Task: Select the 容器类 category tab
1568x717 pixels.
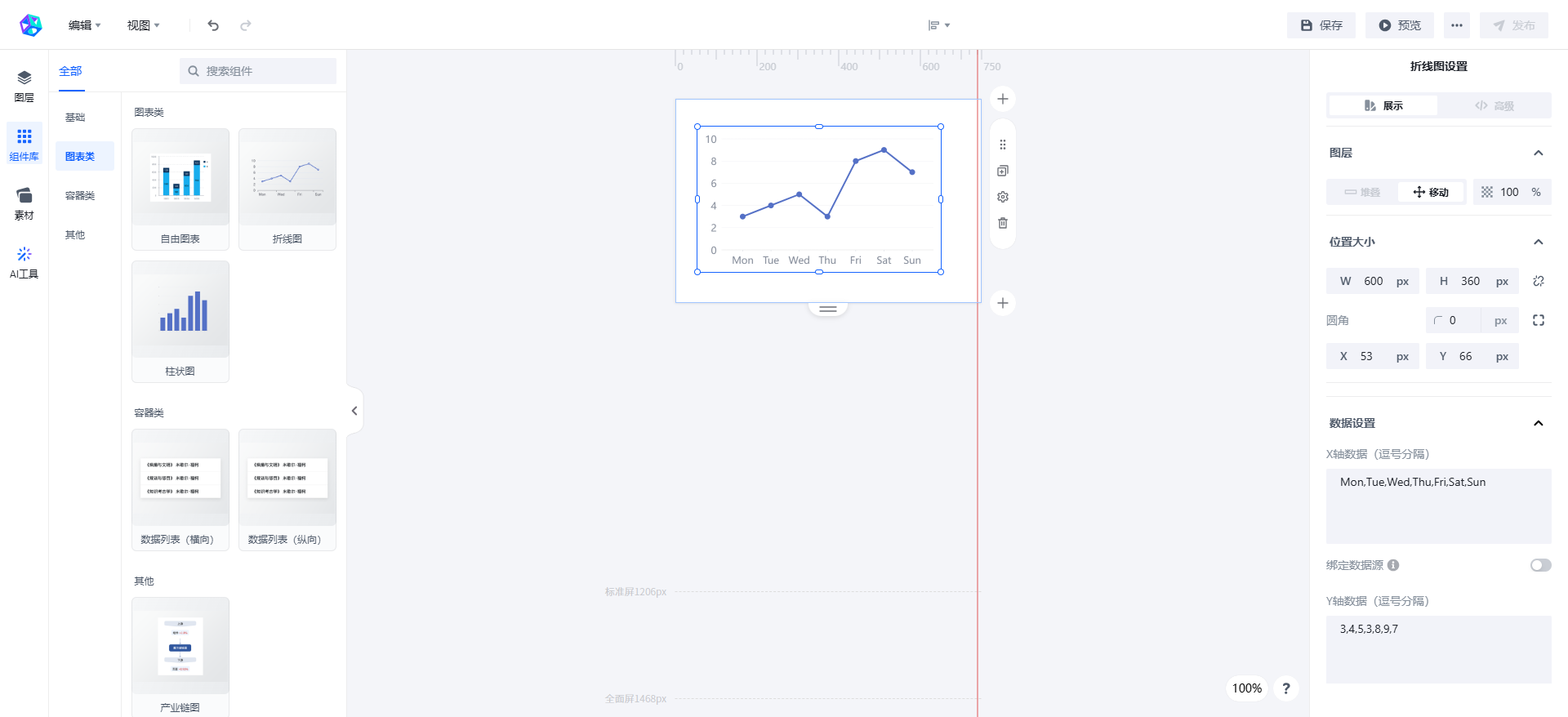Action: click(x=80, y=195)
